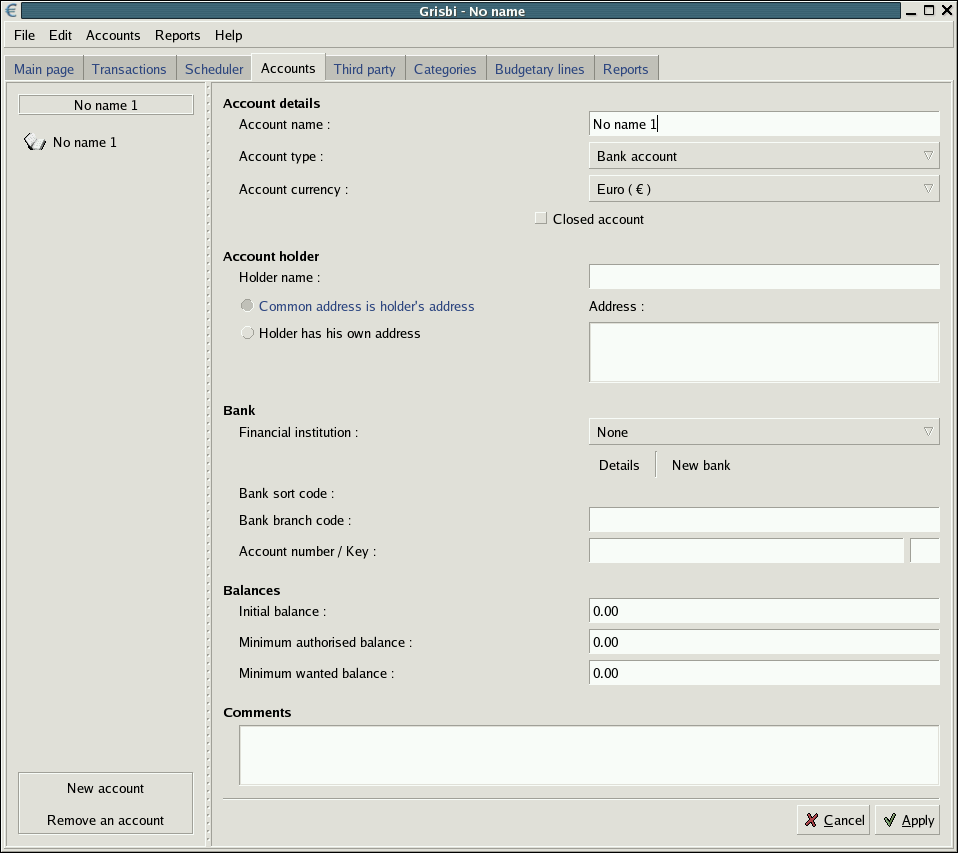The width and height of the screenshot is (958, 853).
Task: Click the Holder name input field
Action: coord(764,277)
